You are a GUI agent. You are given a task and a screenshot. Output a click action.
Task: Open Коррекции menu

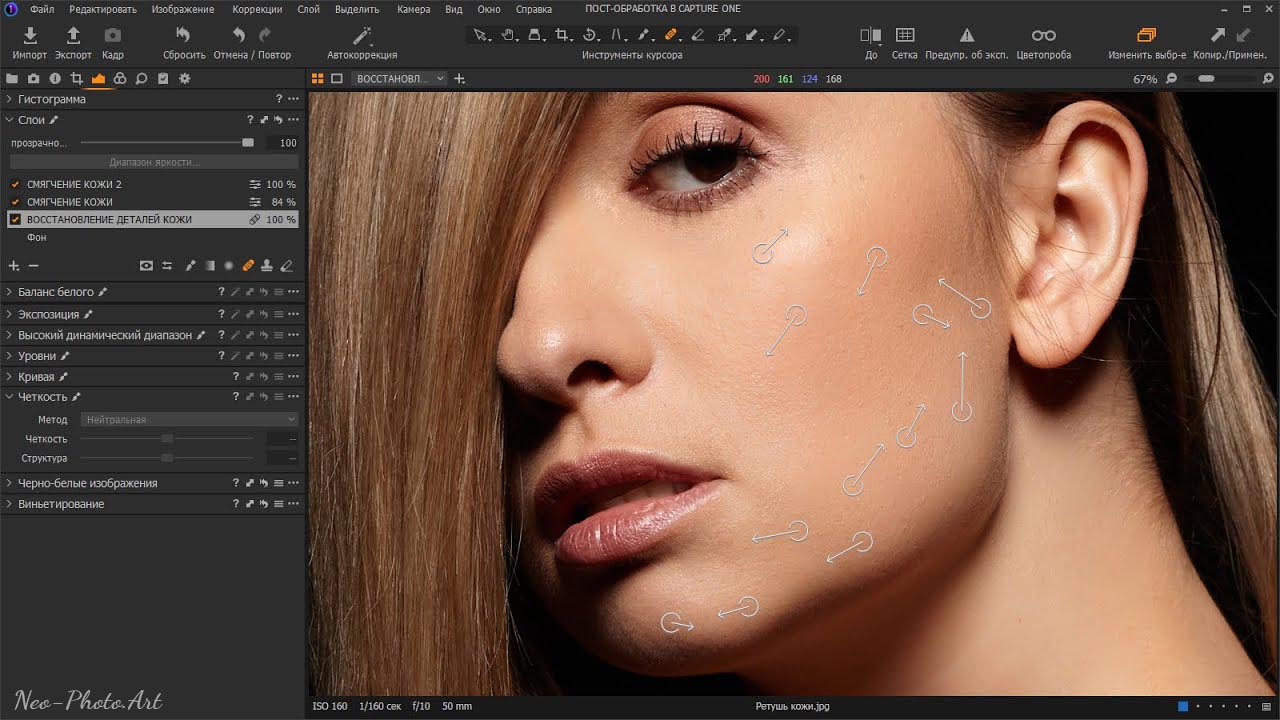[x=257, y=9]
